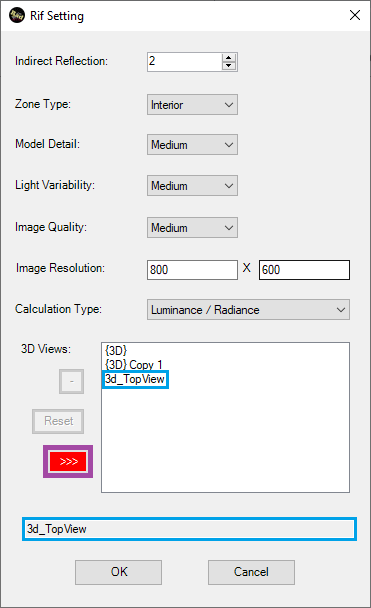This screenshot has height=608, width=371.
Task: Expand the Image Quality dropdown
Action: point(192,228)
